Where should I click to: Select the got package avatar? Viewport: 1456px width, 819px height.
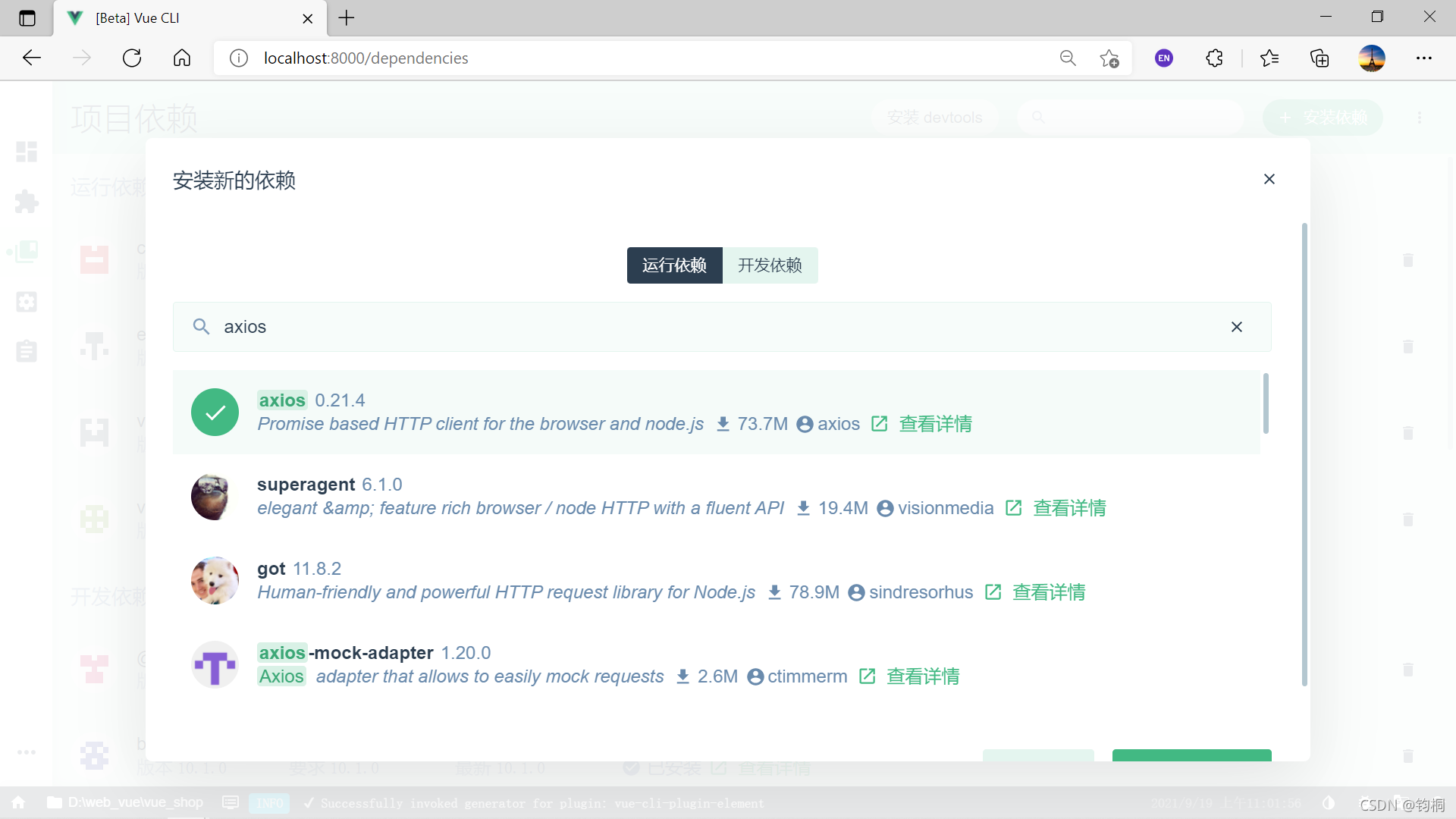(x=215, y=581)
